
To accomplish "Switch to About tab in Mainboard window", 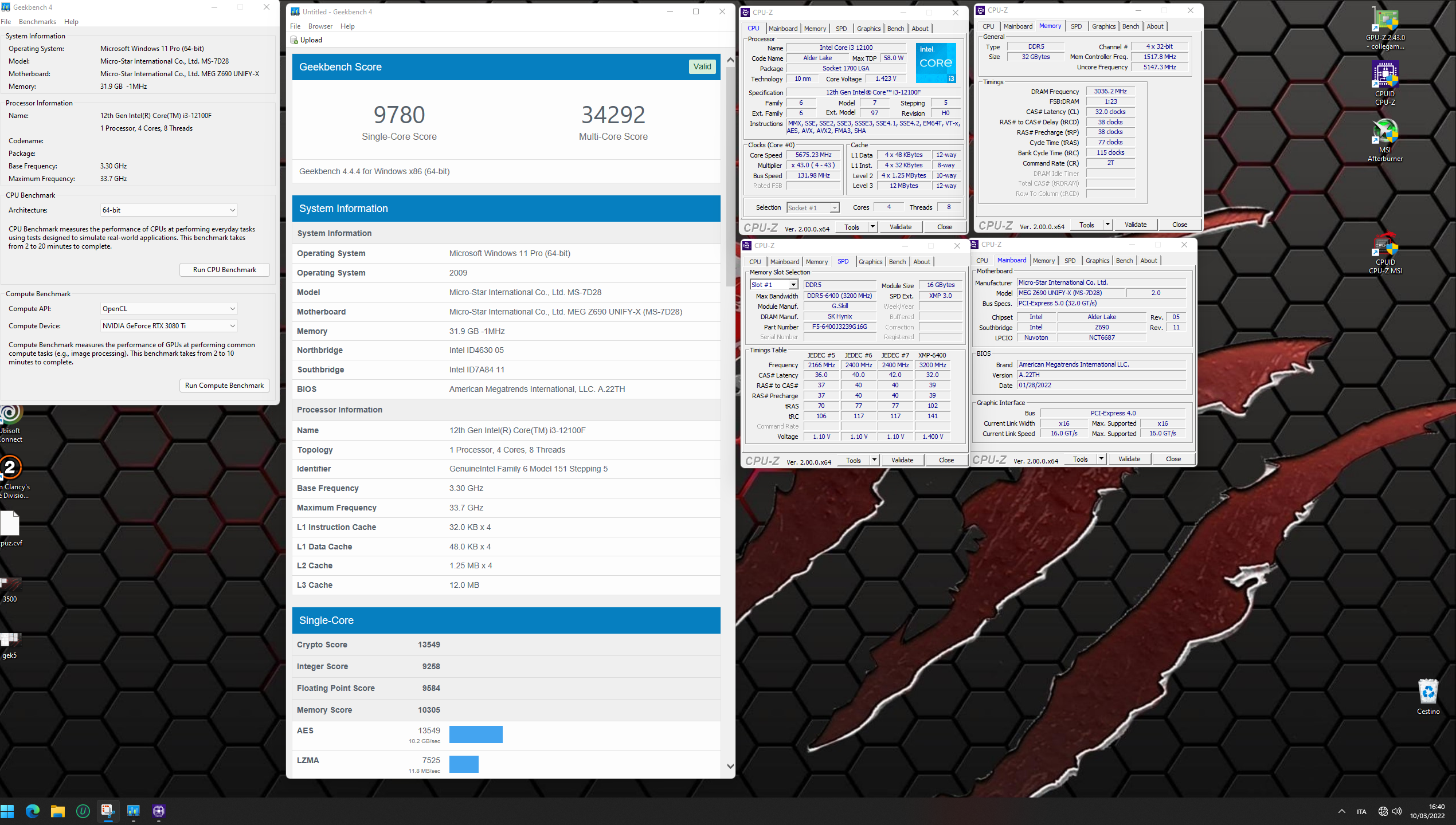I will coord(1148,261).
